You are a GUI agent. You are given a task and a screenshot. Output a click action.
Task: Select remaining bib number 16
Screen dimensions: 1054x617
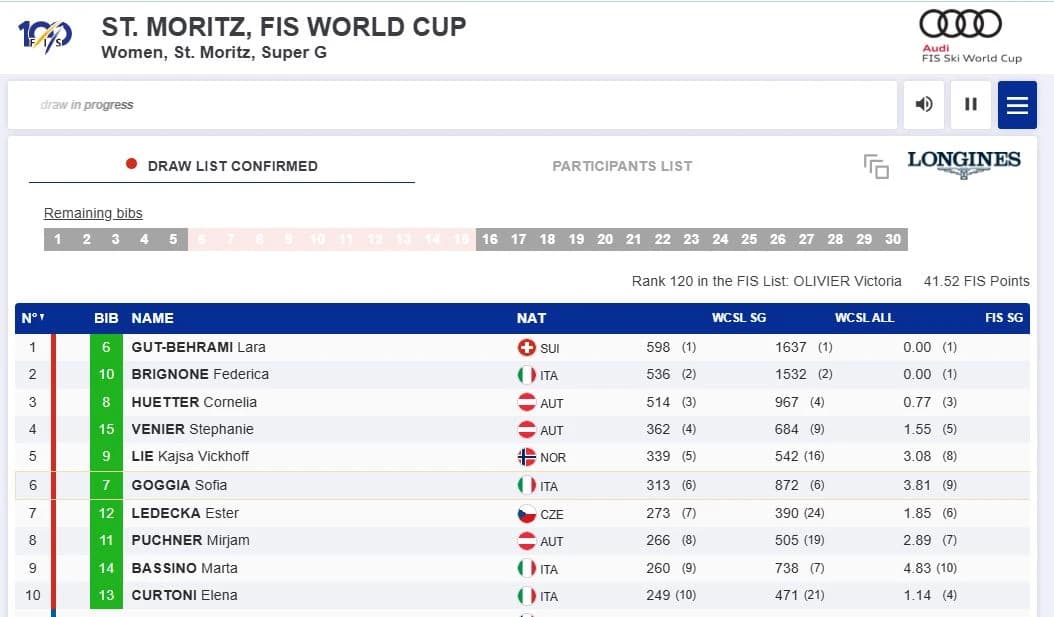[490, 239]
